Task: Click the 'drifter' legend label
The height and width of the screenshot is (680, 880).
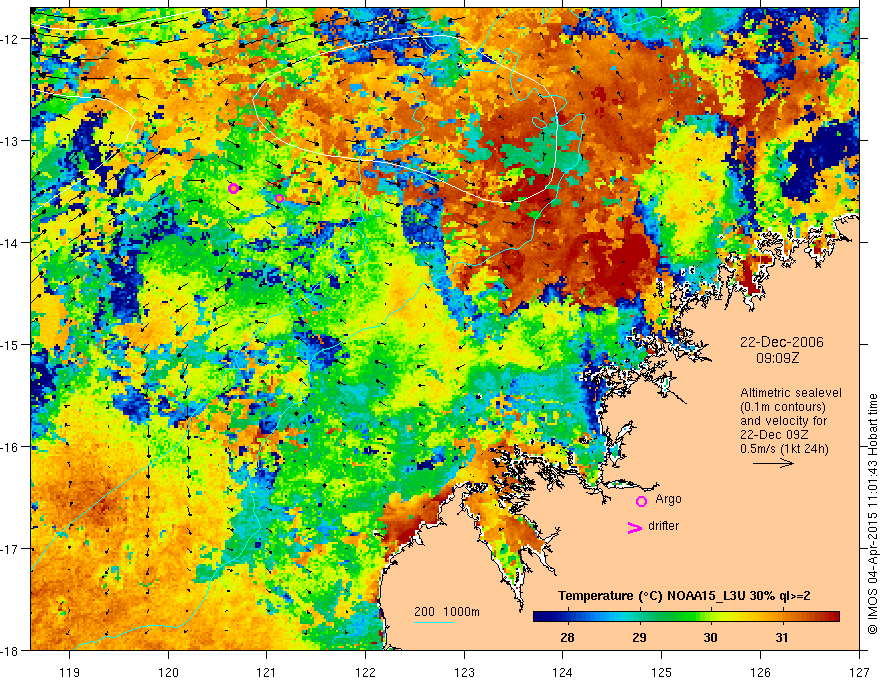Action: coord(663,526)
